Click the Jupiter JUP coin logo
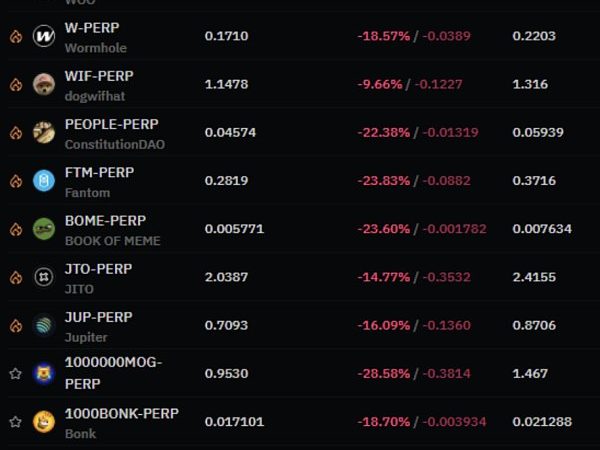The width and height of the screenshot is (600, 450). (44, 325)
